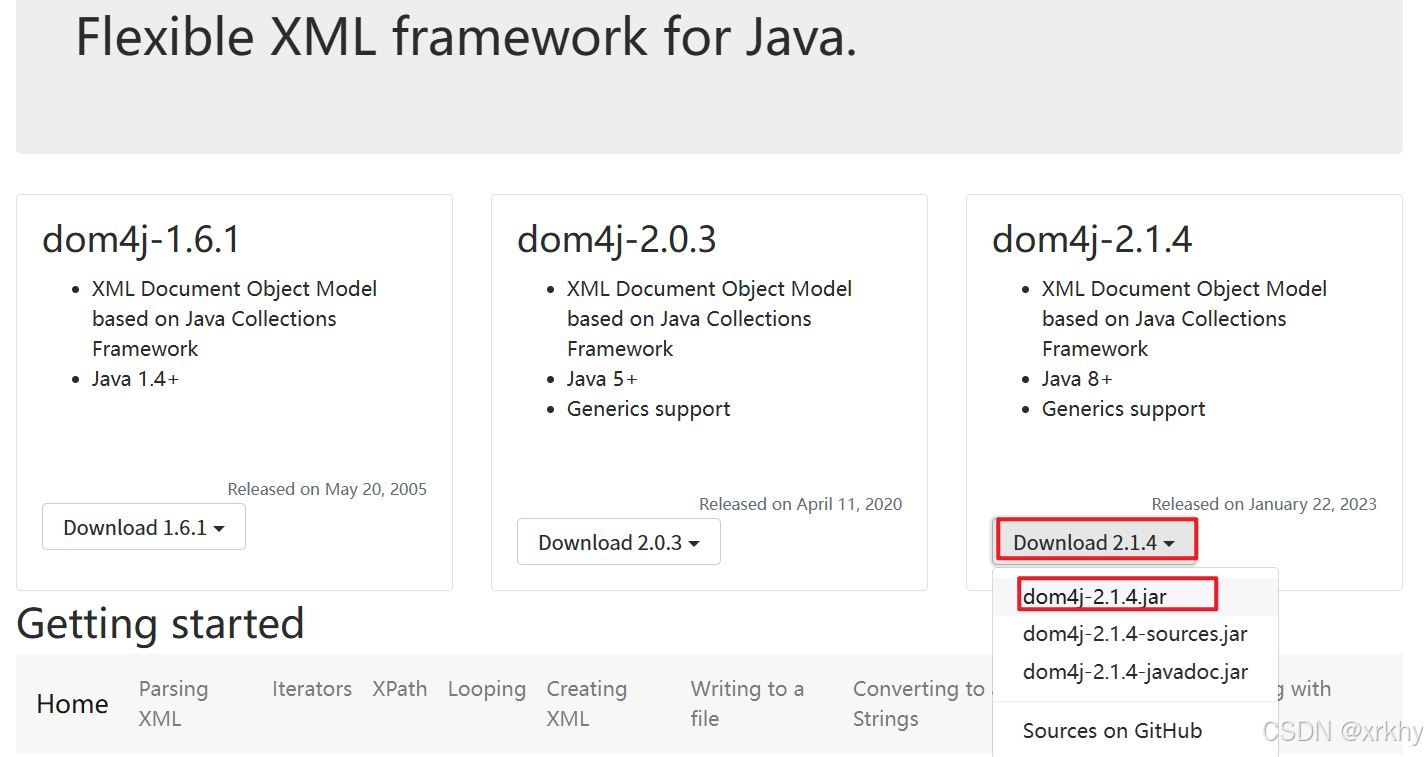Click the dom4j-1.6.1 card heading

141,240
